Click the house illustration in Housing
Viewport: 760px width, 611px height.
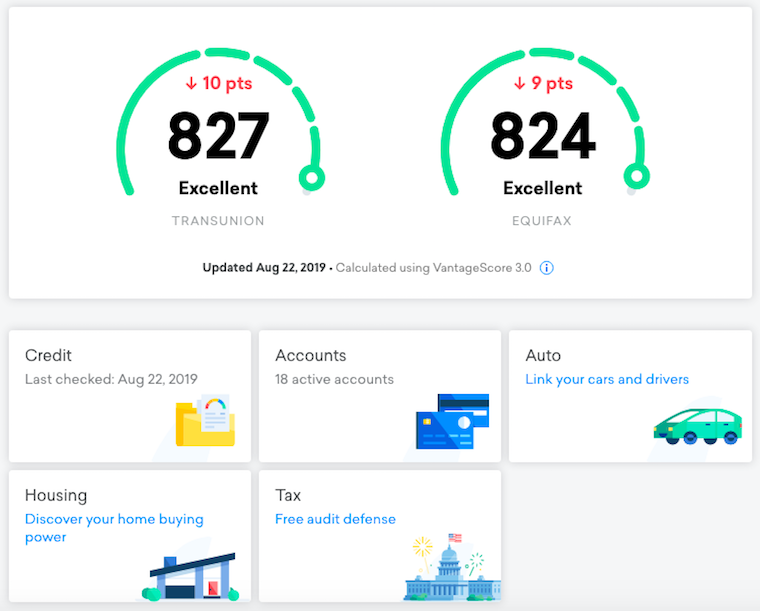(x=191, y=577)
